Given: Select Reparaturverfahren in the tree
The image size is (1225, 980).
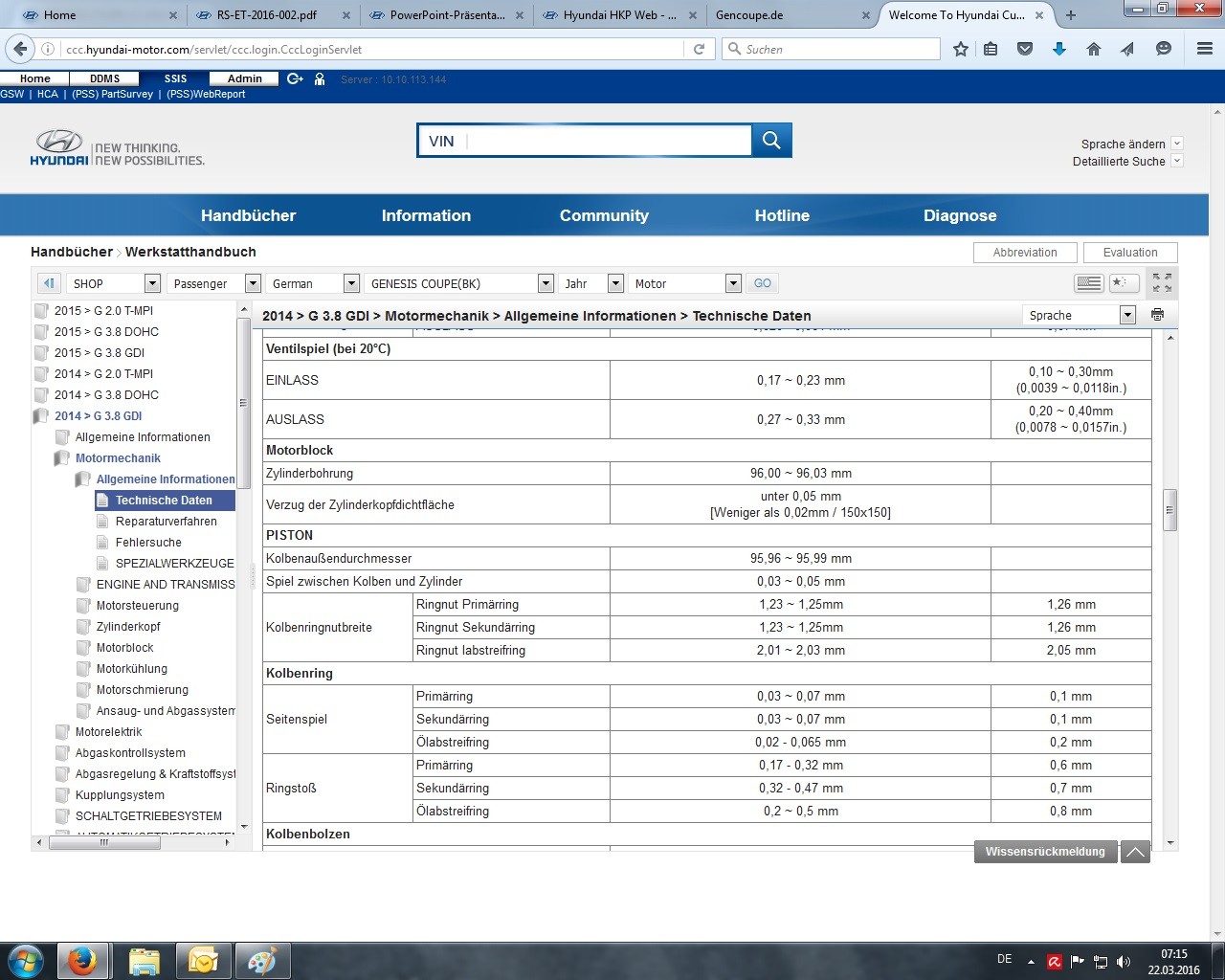Looking at the screenshot, I should tap(167, 522).
